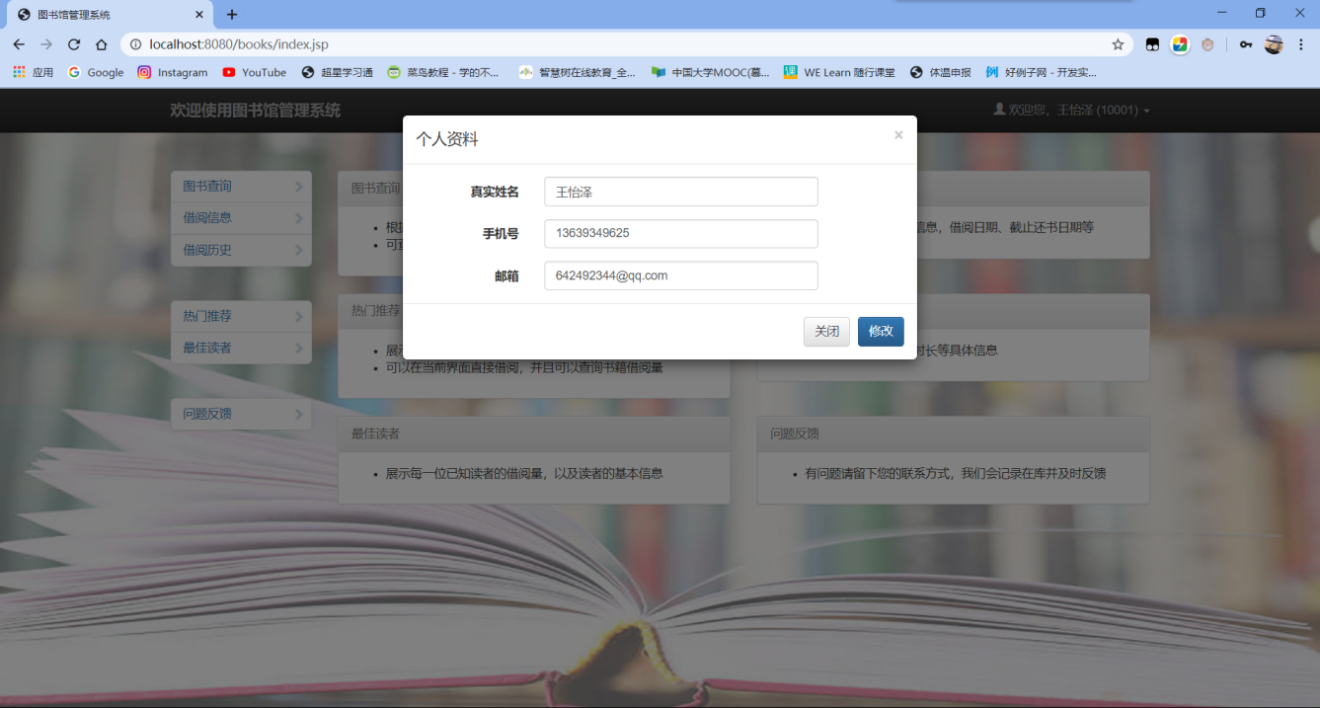Open a new tab with the plus icon

[232, 14]
